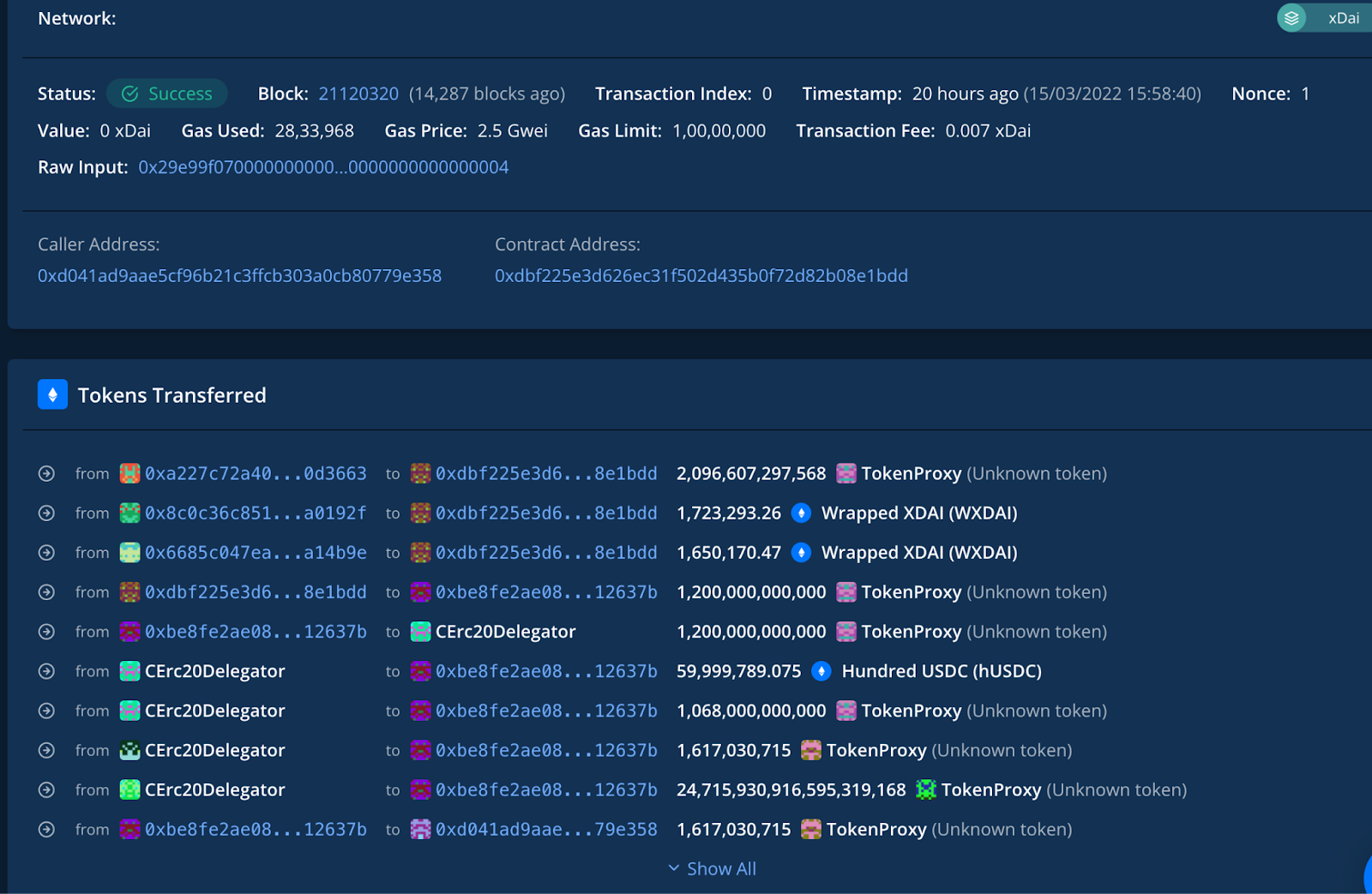The width and height of the screenshot is (1372, 894).
Task: Open CErc20Delegator recipient in 1,200,000,000,000 row
Action: (505, 632)
